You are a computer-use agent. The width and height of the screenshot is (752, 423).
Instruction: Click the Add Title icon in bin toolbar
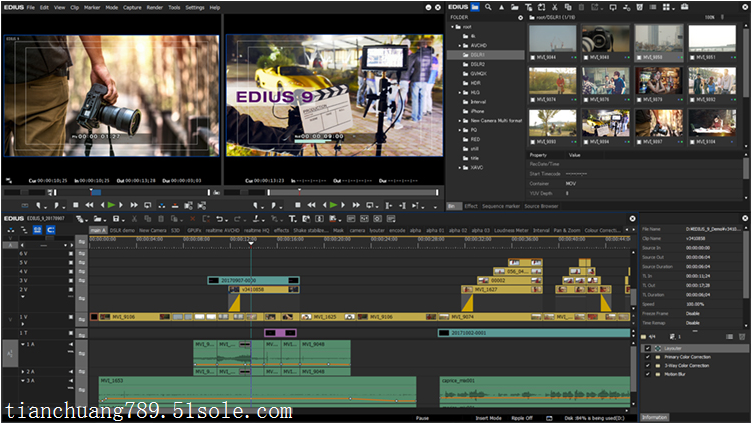pos(528,7)
